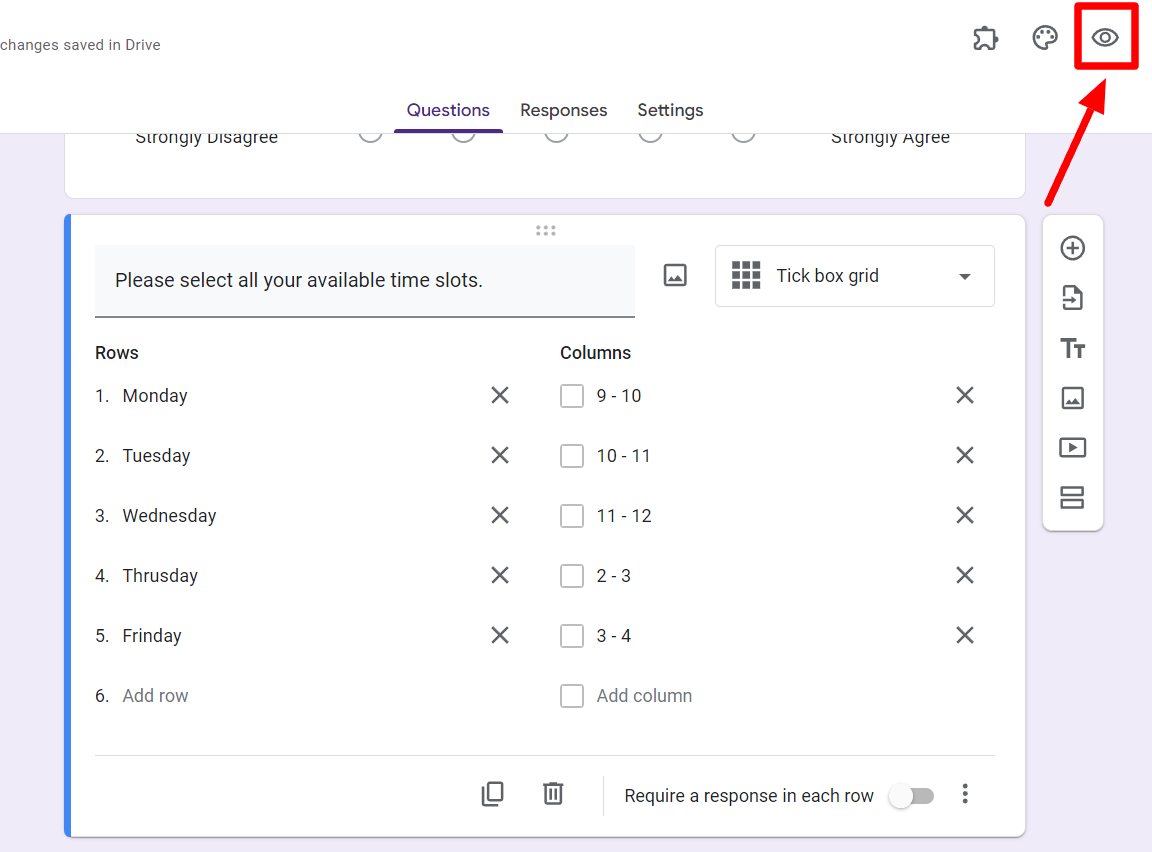Click the checkbox beside column 9 - 10
Viewport: 1152px width, 852px height.
572,396
